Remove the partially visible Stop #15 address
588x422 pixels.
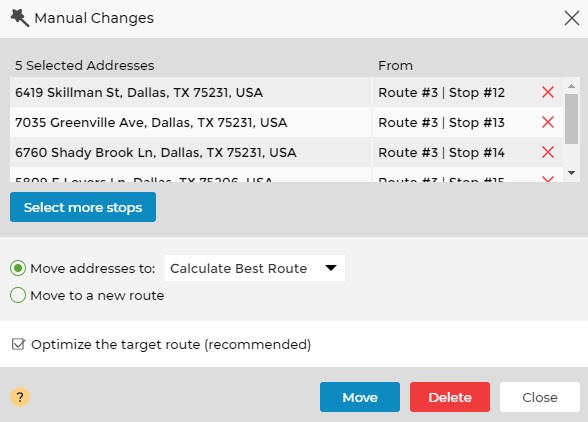click(548, 179)
